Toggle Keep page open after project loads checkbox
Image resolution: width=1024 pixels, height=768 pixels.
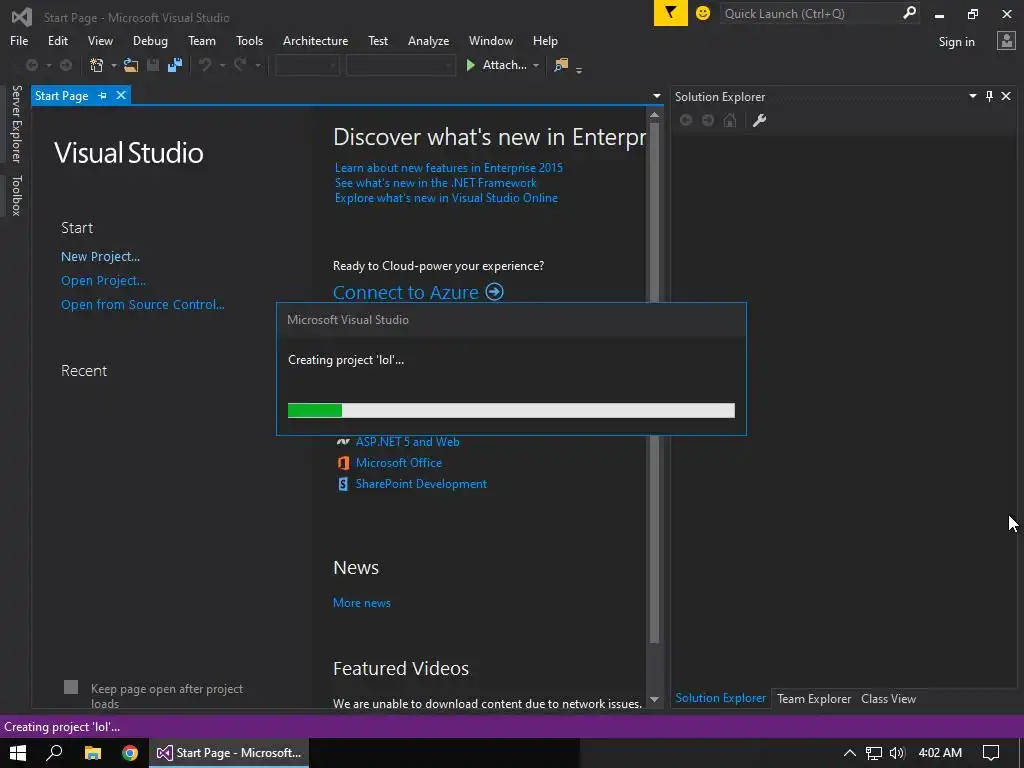click(x=71, y=687)
